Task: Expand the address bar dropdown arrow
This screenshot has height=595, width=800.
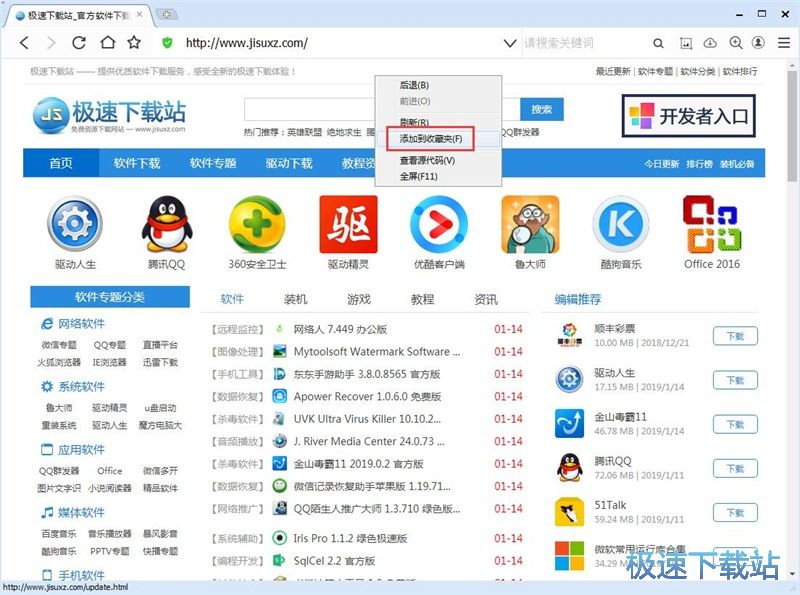Action: click(510, 43)
